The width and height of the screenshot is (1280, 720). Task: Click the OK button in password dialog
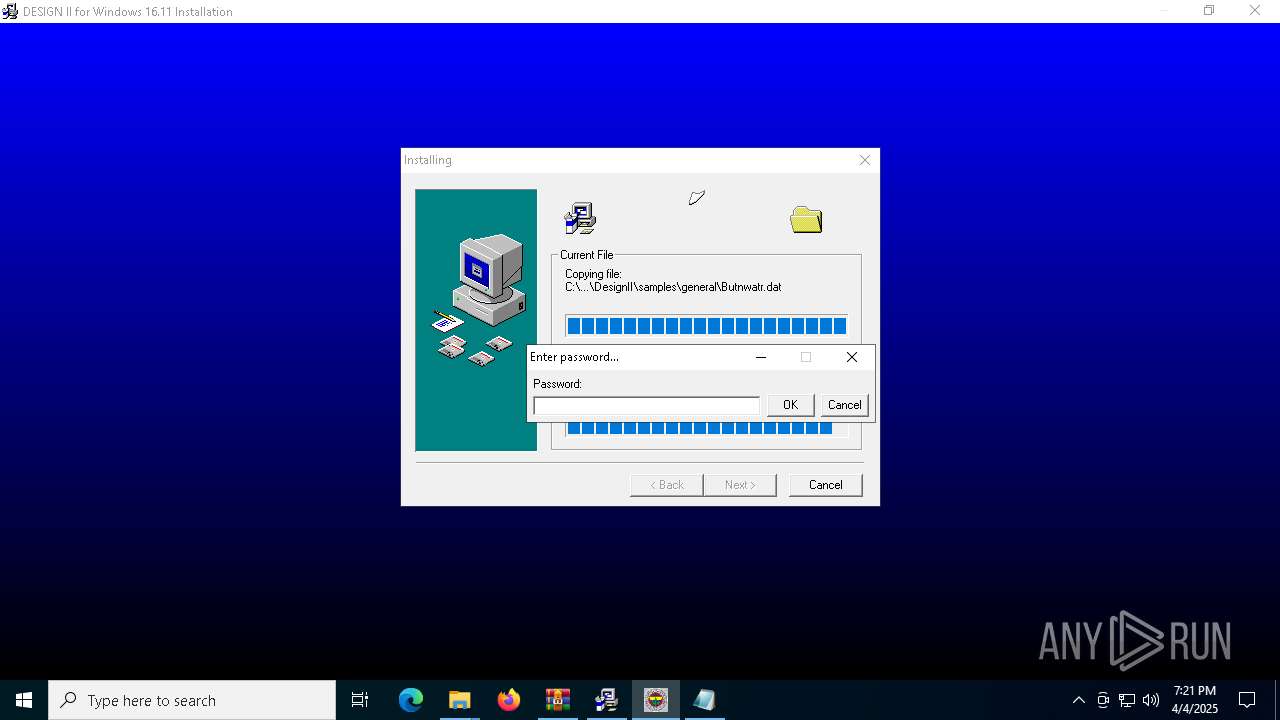click(x=790, y=405)
